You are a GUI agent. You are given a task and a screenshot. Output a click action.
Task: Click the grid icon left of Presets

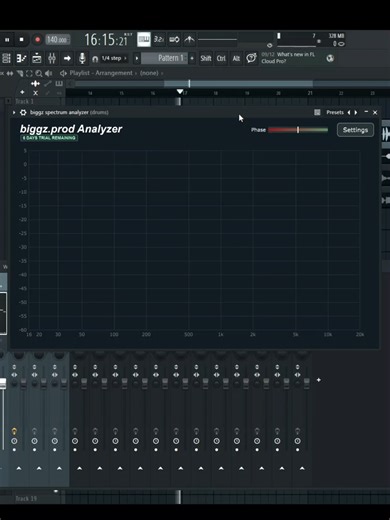(x=317, y=112)
